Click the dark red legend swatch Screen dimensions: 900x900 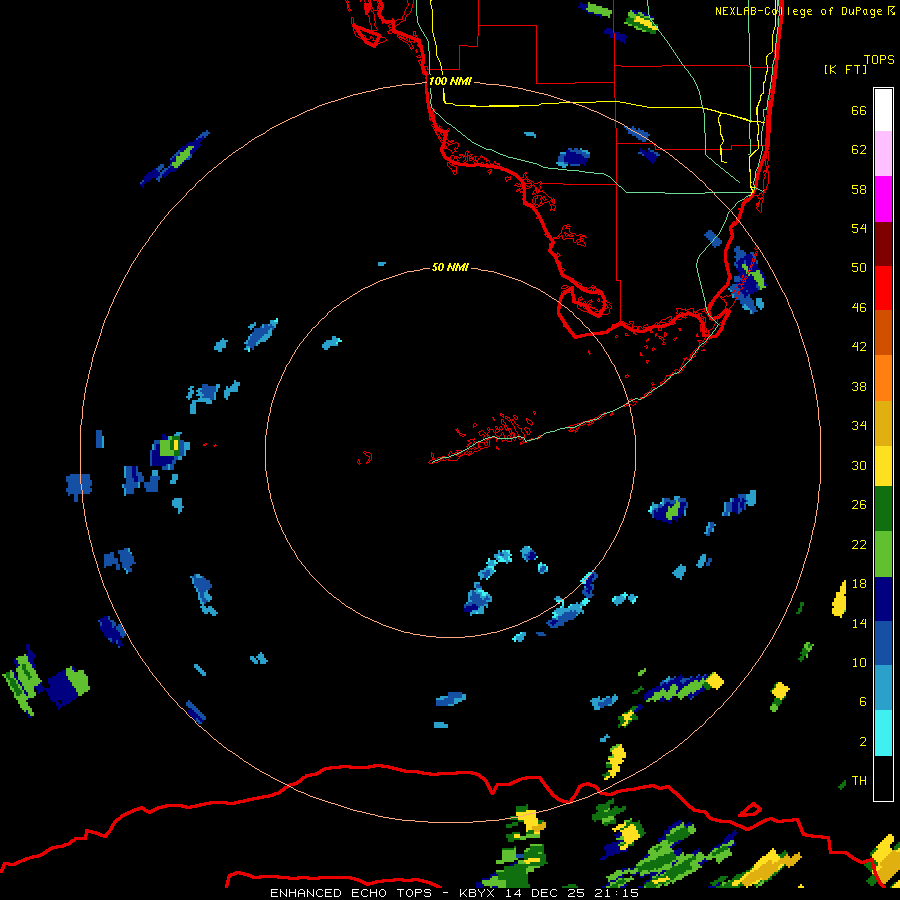883,244
